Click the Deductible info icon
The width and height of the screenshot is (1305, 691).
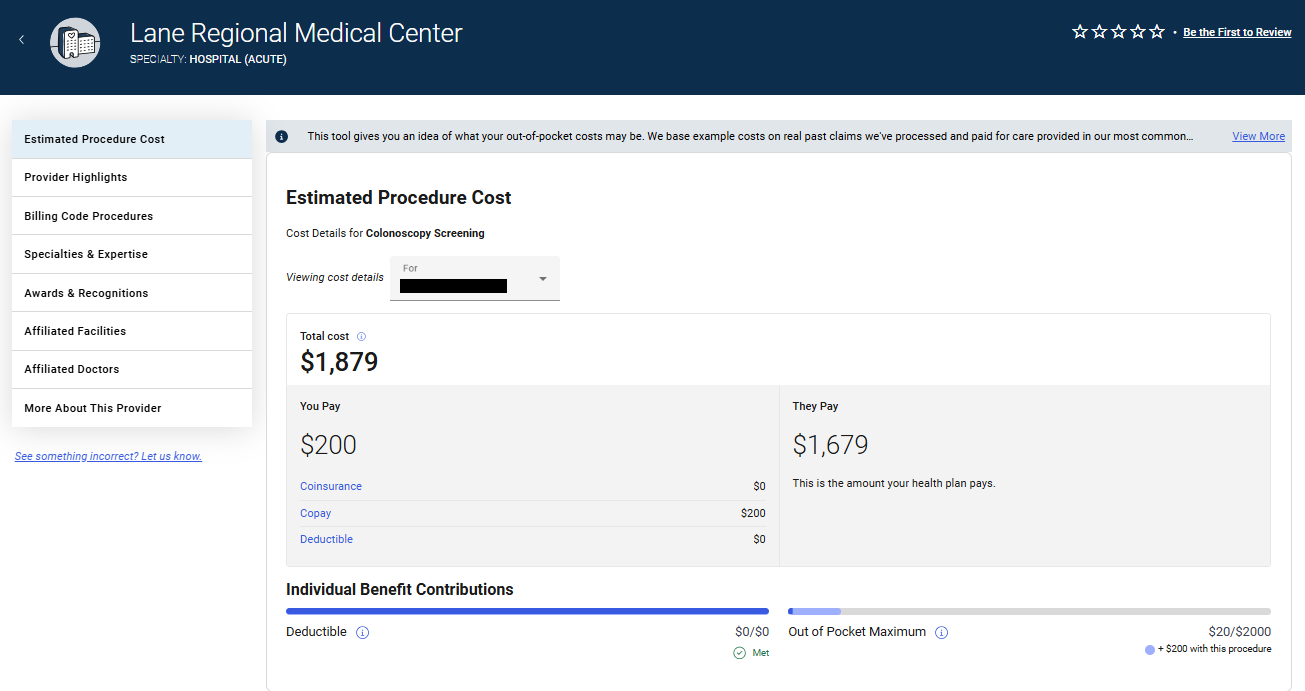click(x=362, y=632)
